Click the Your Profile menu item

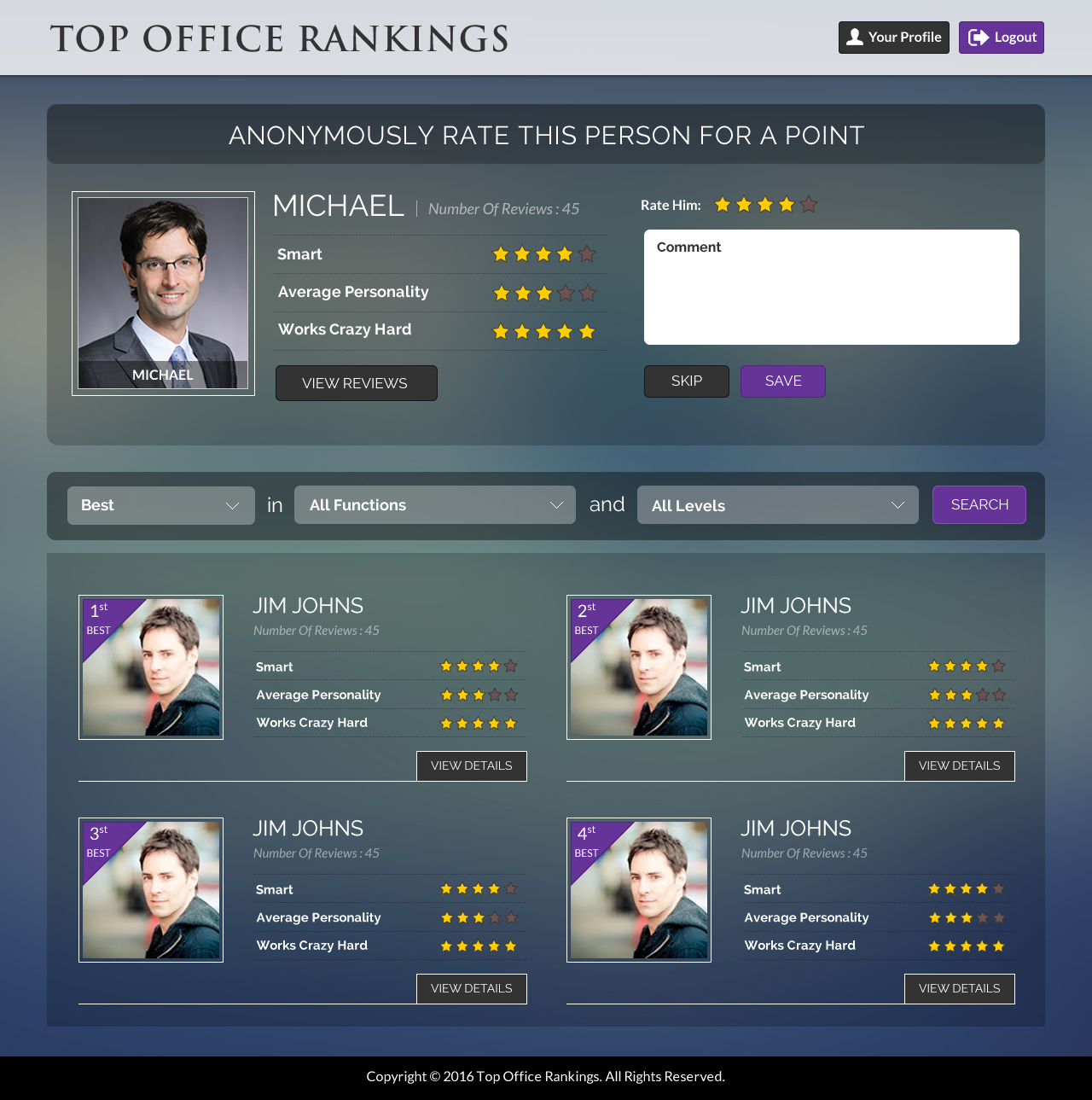click(893, 37)
